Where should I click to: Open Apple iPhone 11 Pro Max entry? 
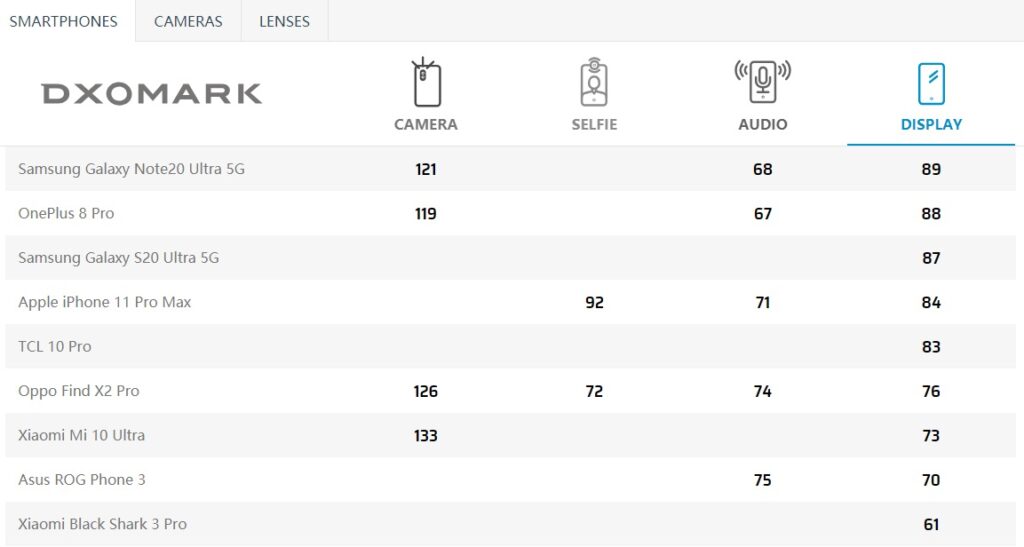104,302
